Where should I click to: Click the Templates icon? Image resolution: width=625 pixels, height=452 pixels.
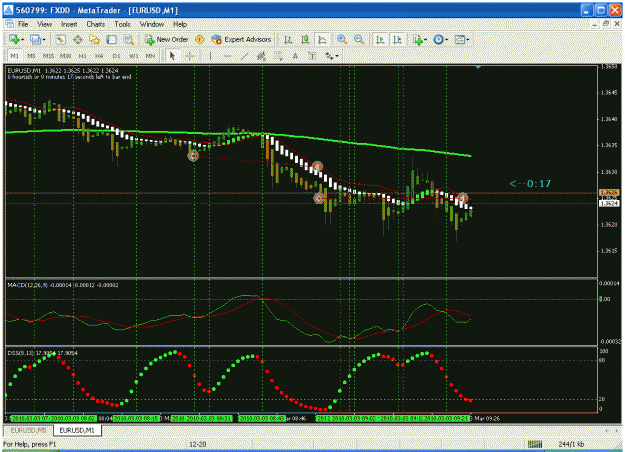point(460,39)
